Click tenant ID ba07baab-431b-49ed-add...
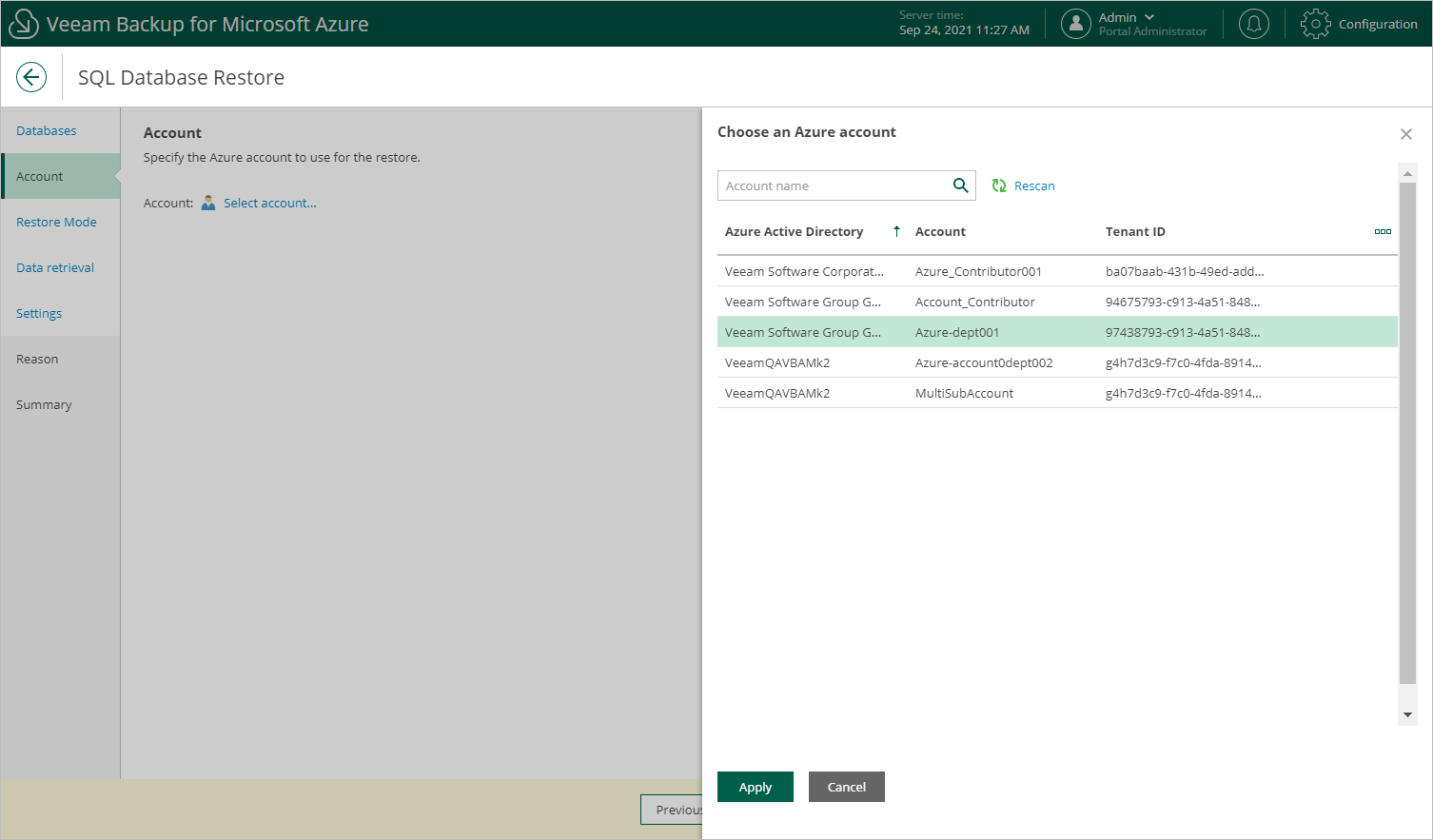This screenshot has height=840, width=1433. click(x=1185, y=271)
